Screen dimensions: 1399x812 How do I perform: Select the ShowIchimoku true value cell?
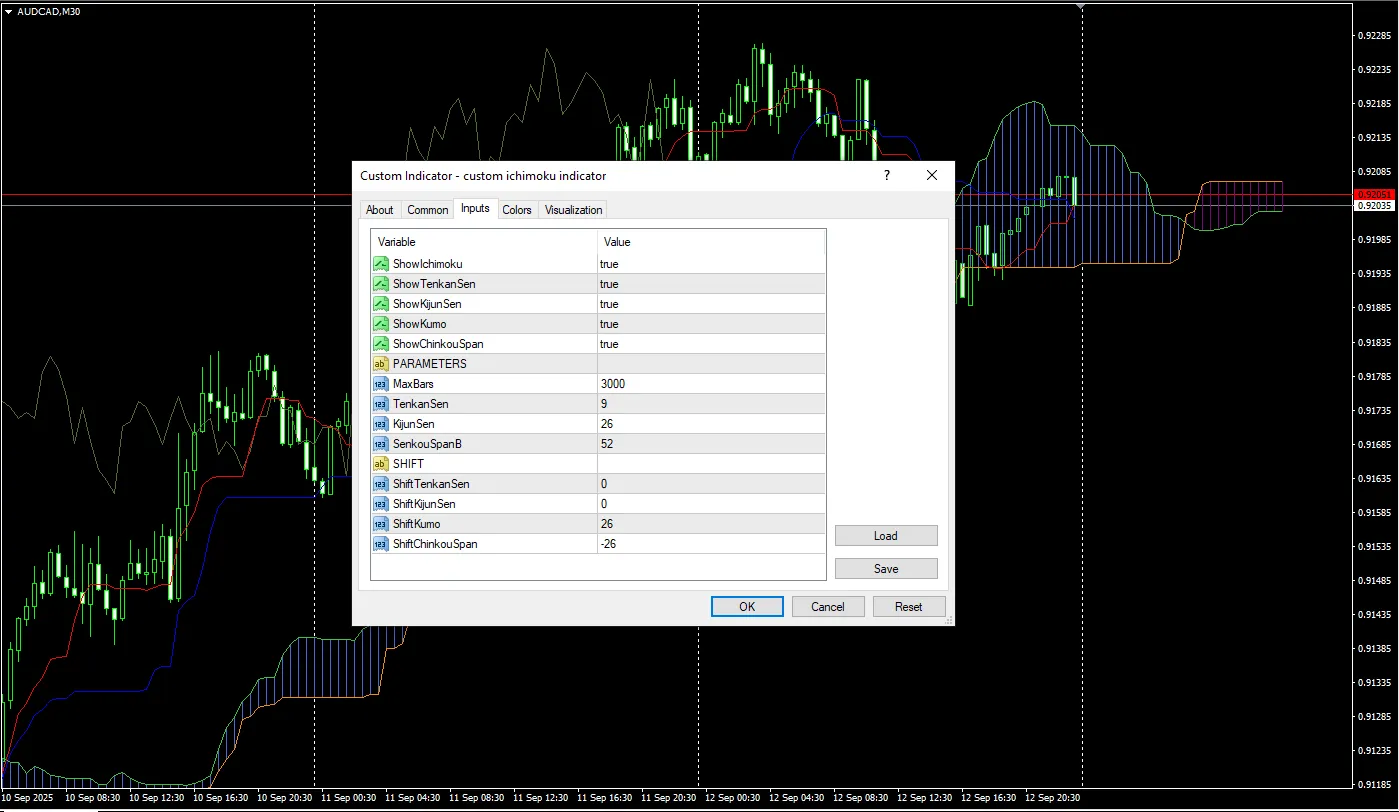(x=609, y=264)
